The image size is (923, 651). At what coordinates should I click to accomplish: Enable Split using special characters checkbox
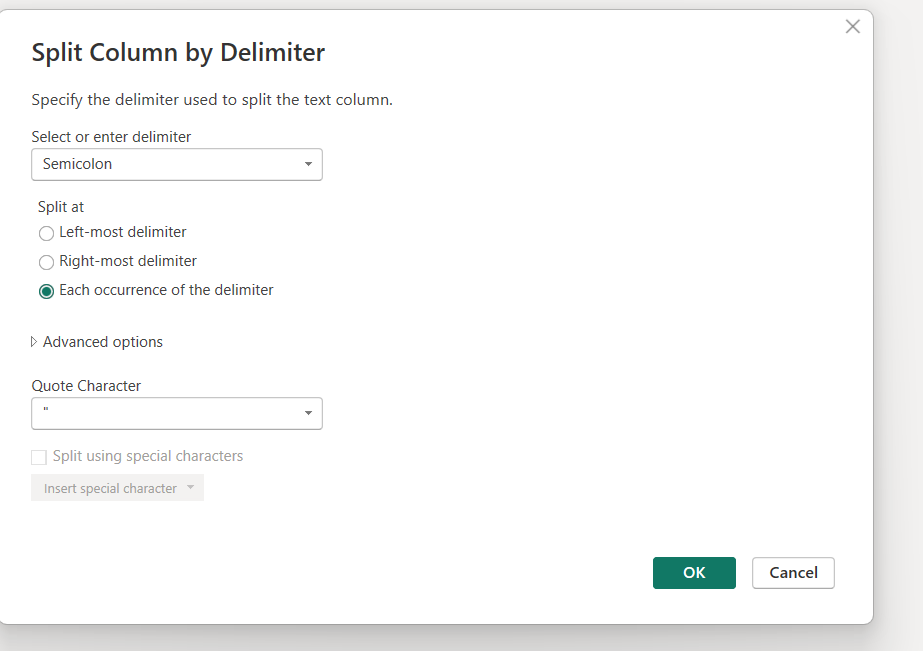(39, 457)
